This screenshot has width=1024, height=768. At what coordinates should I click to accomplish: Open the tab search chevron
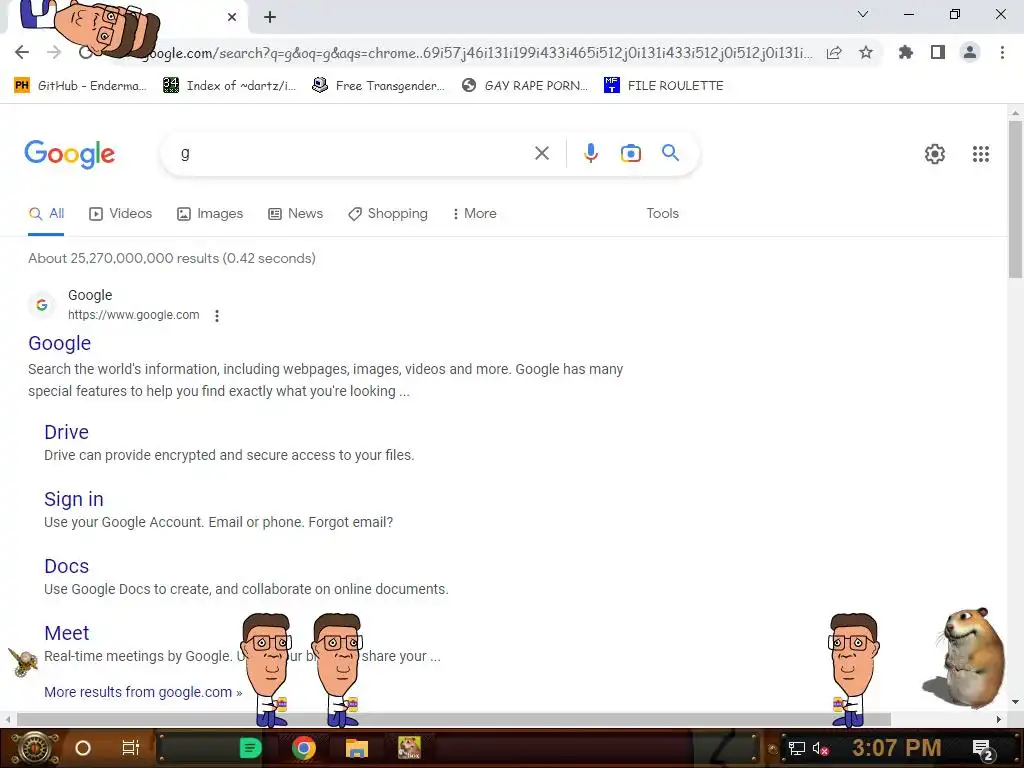coord(863,14)
